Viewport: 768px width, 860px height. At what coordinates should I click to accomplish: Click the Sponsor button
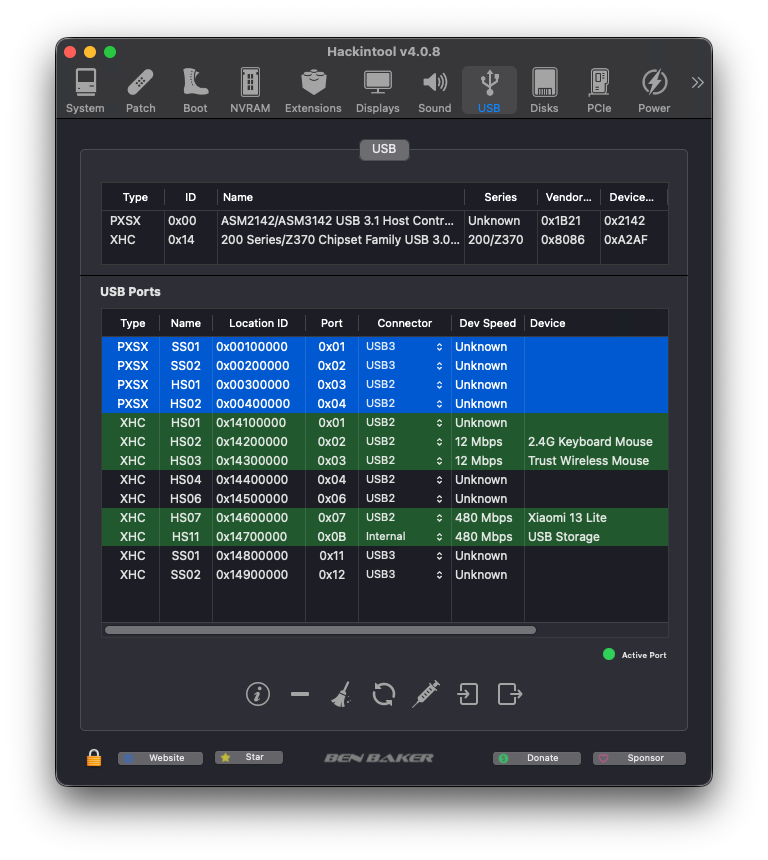click(x=639, y=758)
